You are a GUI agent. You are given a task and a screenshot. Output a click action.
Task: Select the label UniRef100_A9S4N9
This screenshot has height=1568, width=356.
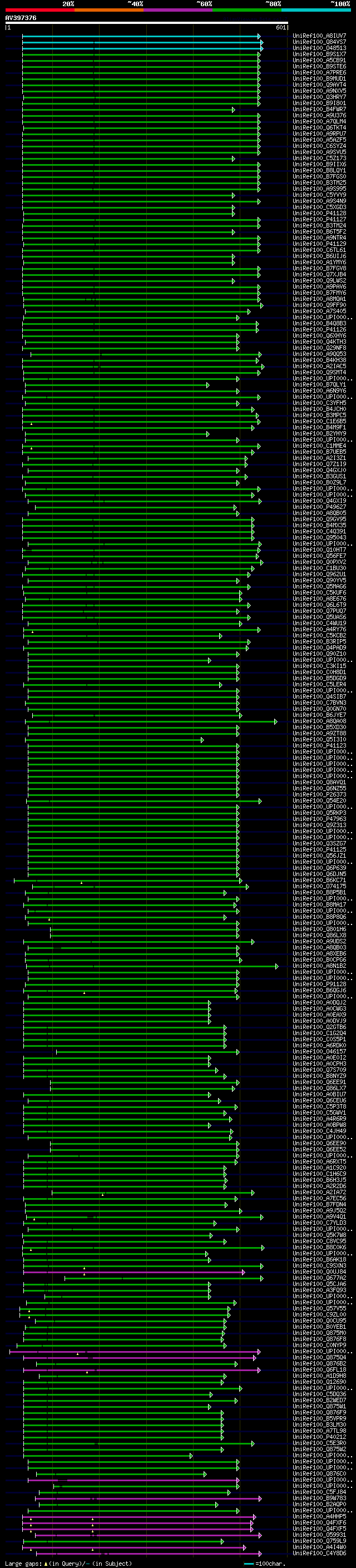coord(319,201)
